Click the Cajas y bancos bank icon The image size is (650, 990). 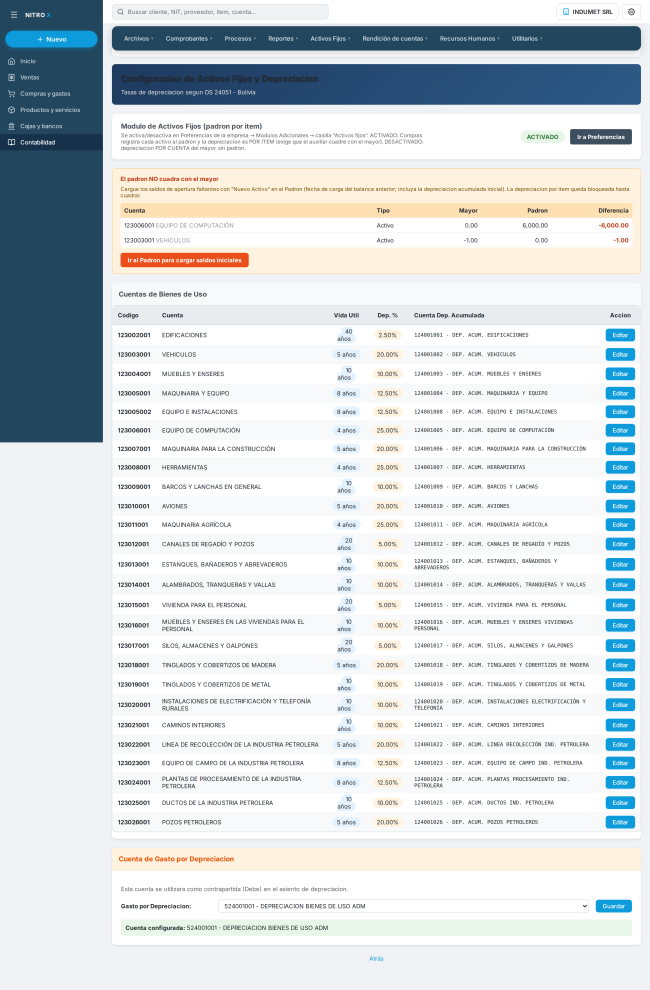point(11,126)
